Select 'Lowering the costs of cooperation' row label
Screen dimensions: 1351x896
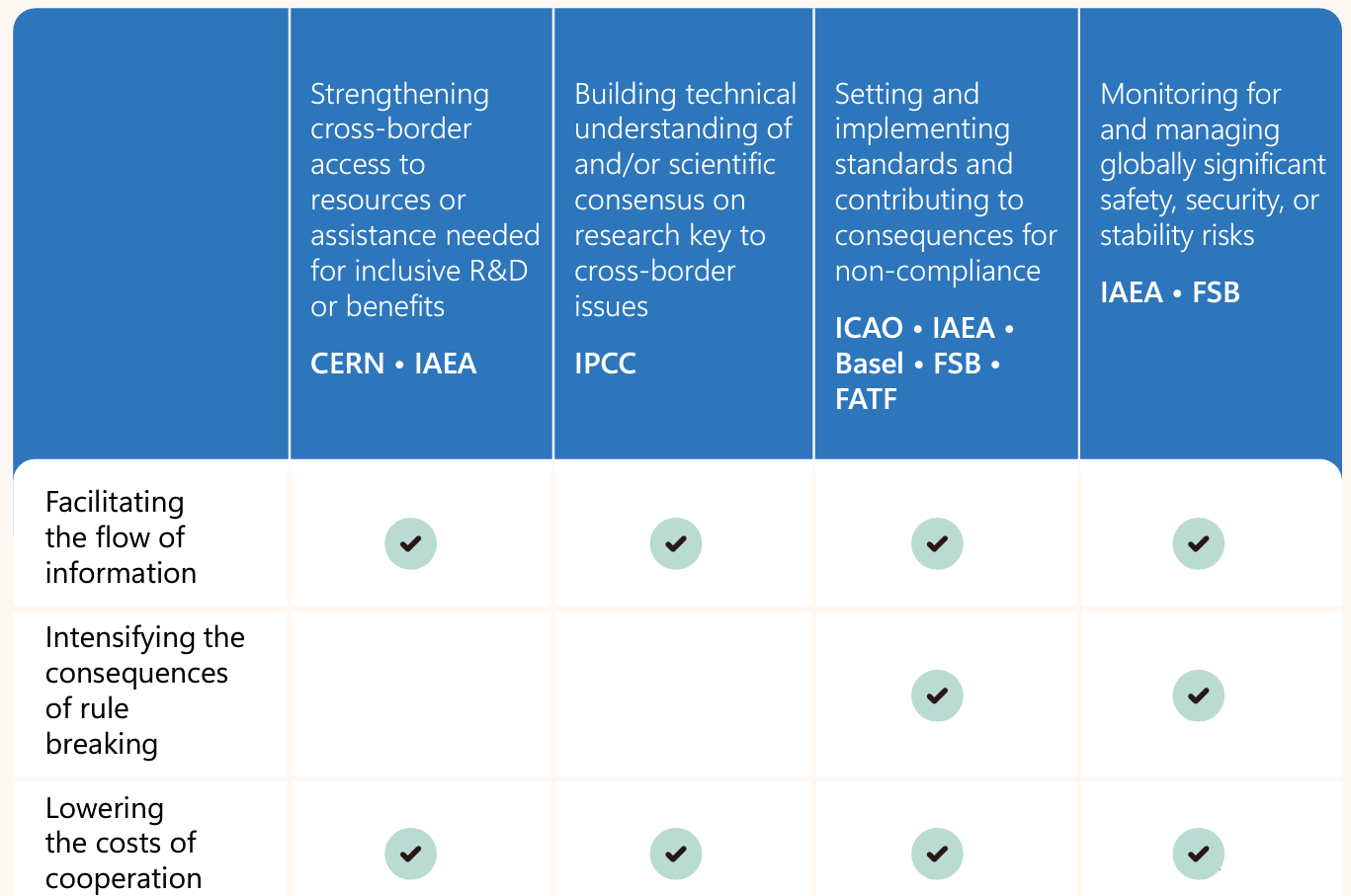(124, 843)
